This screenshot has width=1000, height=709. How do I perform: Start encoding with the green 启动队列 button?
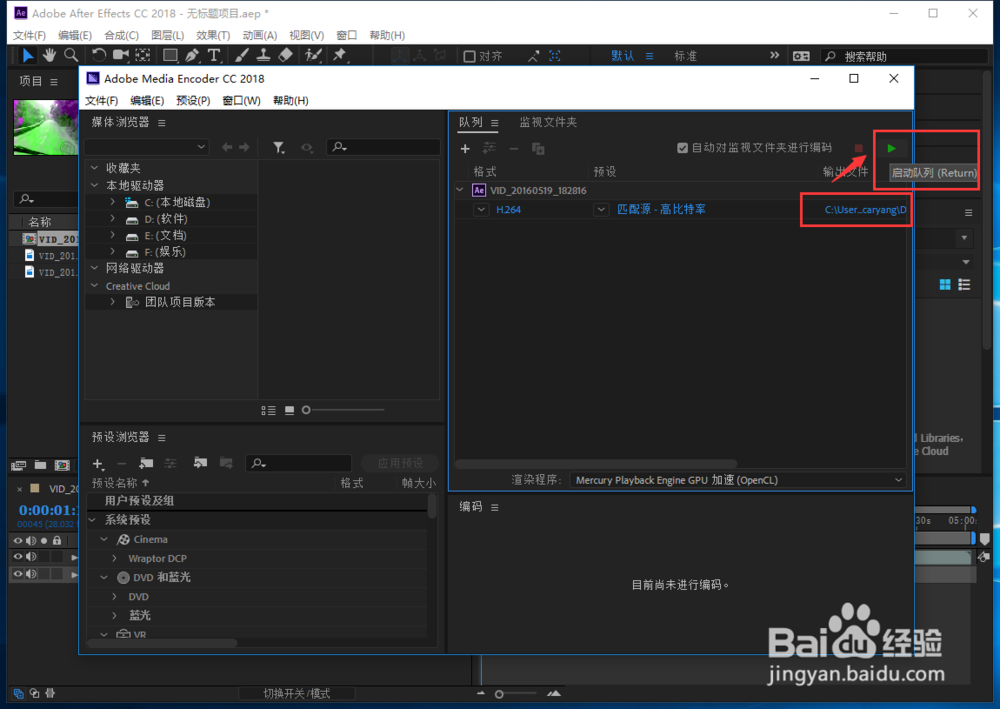[x=891, y=147]
